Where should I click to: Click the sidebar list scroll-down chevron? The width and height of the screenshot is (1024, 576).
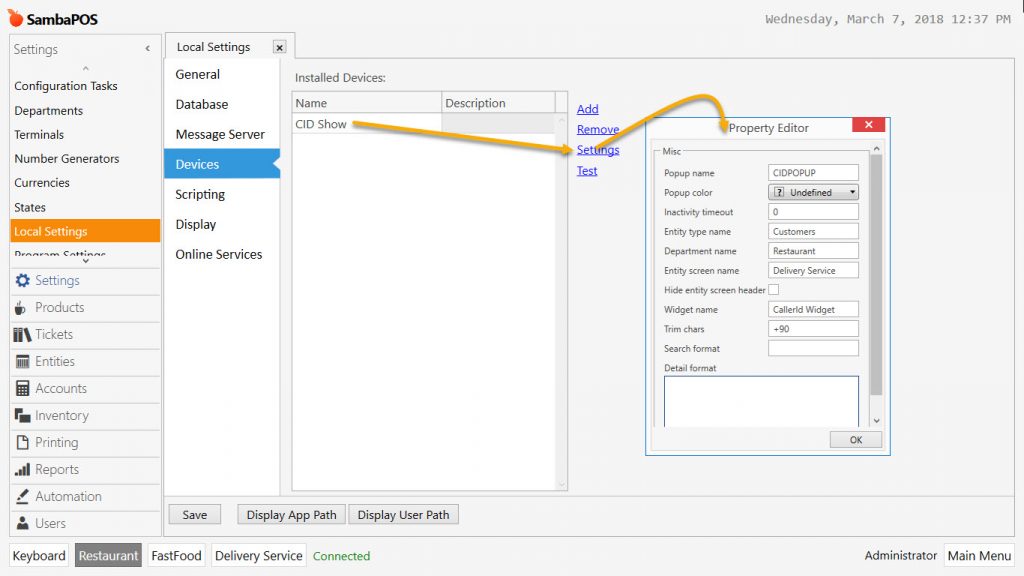(x=86, y=261)
